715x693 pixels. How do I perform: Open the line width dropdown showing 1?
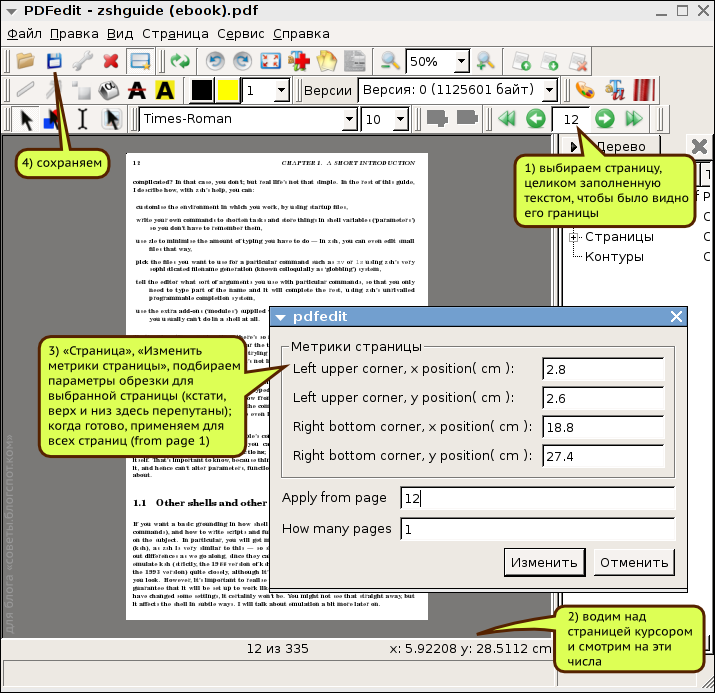click(282, 90)
